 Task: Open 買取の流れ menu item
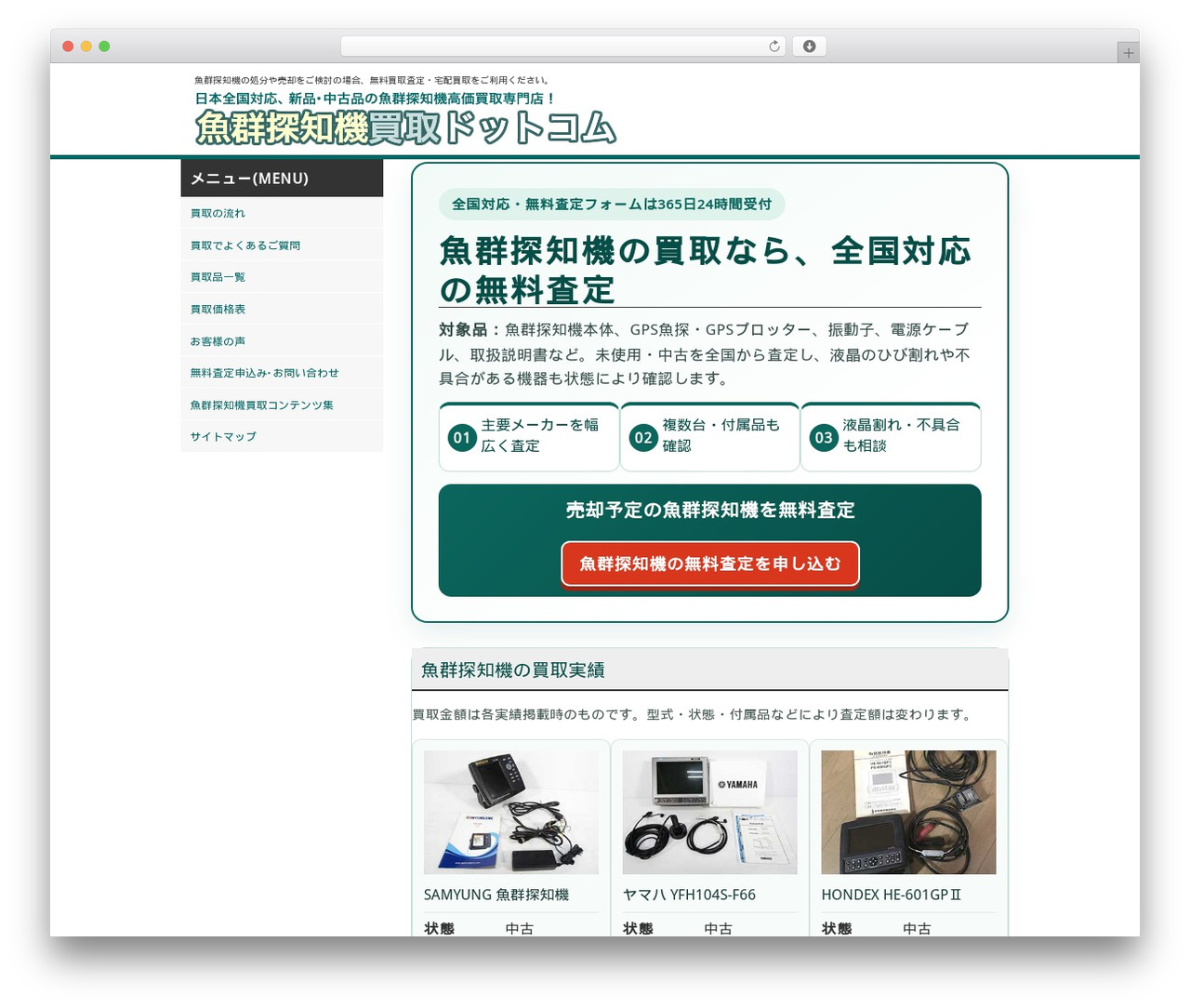[282, 213]
